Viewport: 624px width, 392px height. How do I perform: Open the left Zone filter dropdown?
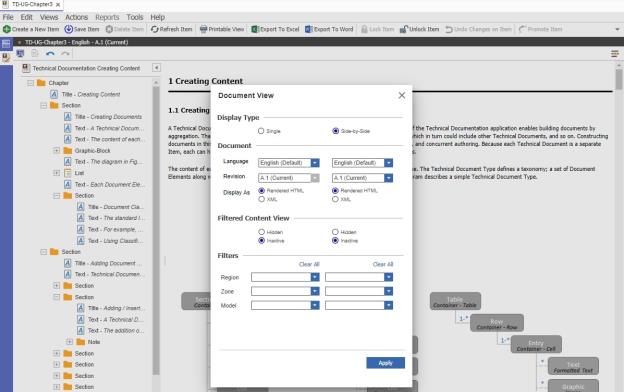point(315,291)
